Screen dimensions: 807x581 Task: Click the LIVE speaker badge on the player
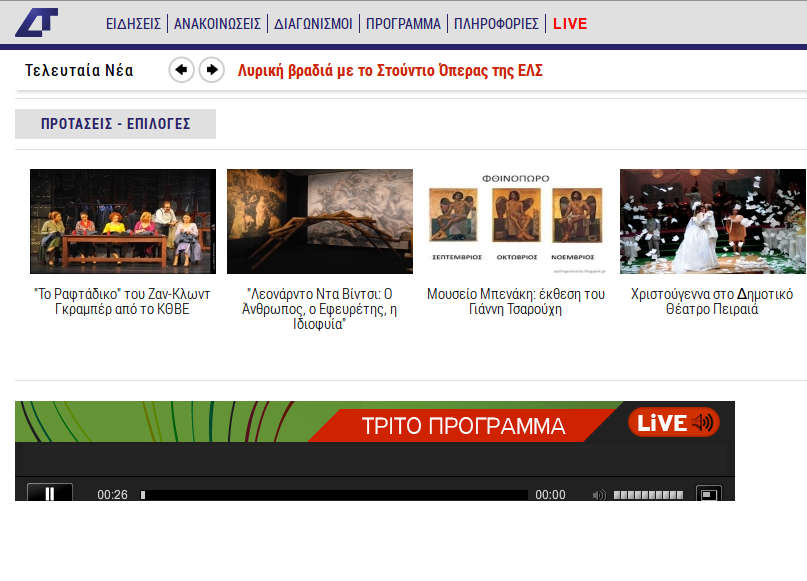[x=674, y=422]
